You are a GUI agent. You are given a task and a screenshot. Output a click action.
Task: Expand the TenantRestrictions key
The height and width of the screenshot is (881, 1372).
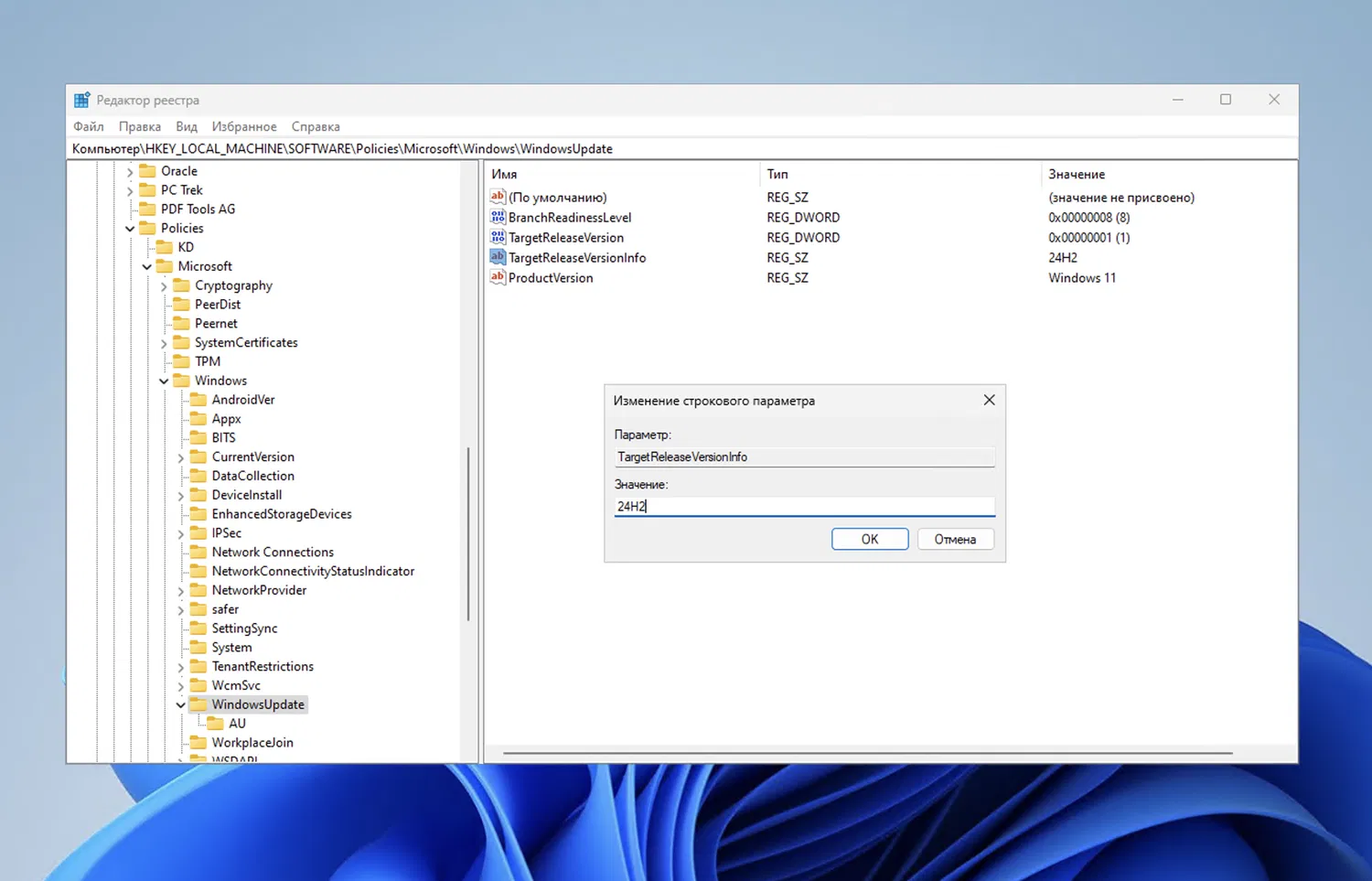(x=181, y=668)
